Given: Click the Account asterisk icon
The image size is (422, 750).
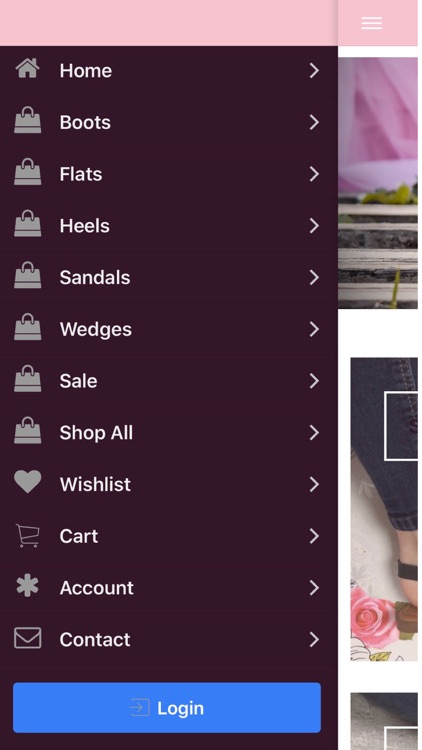Looking at the screenshot, I should (x=28, y=585).
